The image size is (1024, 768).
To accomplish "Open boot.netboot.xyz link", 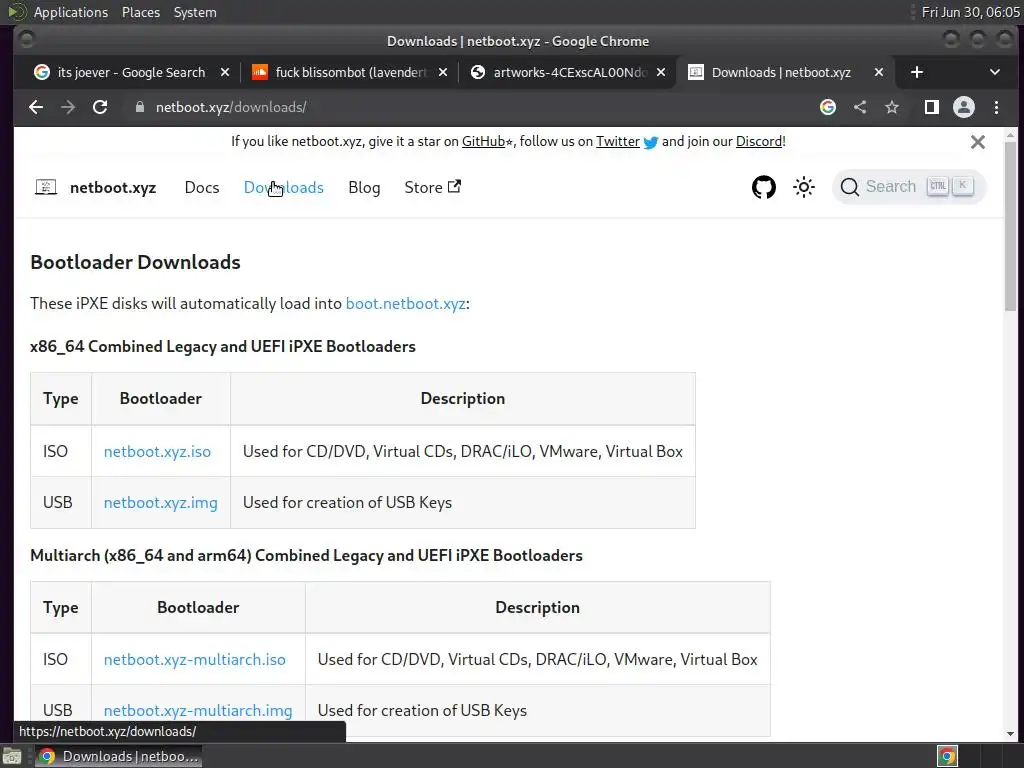I will (x=406, y=304).
